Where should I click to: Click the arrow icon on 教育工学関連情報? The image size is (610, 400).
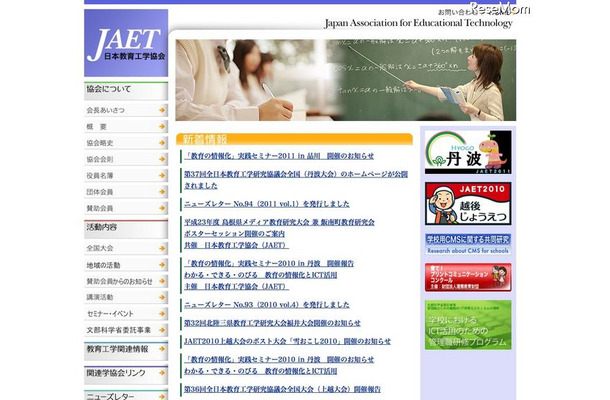(162, 349)
